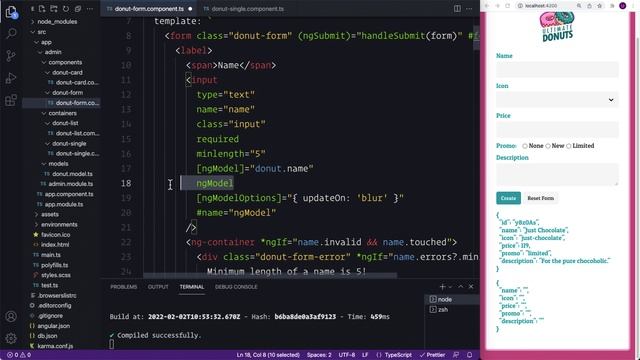Click the Name input field
The height and width of the screenshot is (360, 640).
click(557, 69)
